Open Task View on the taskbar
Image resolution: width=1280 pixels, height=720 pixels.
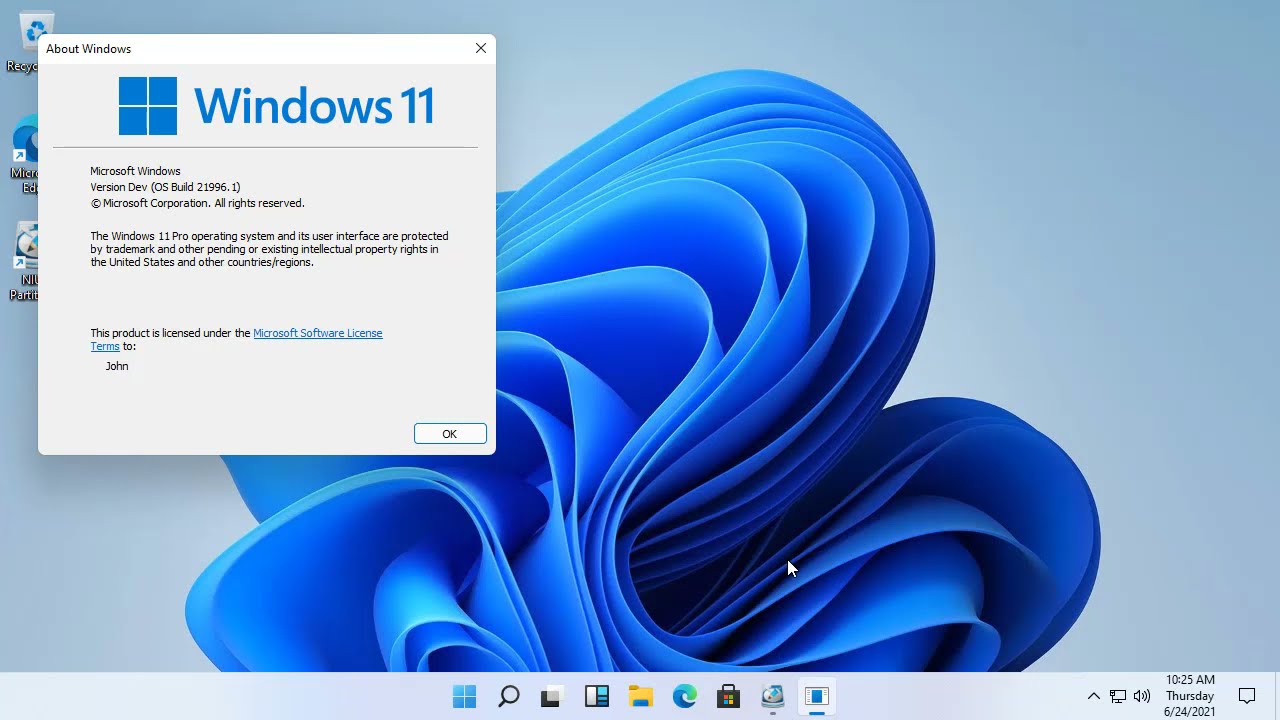pyautogui.click(x=551, y=696)
